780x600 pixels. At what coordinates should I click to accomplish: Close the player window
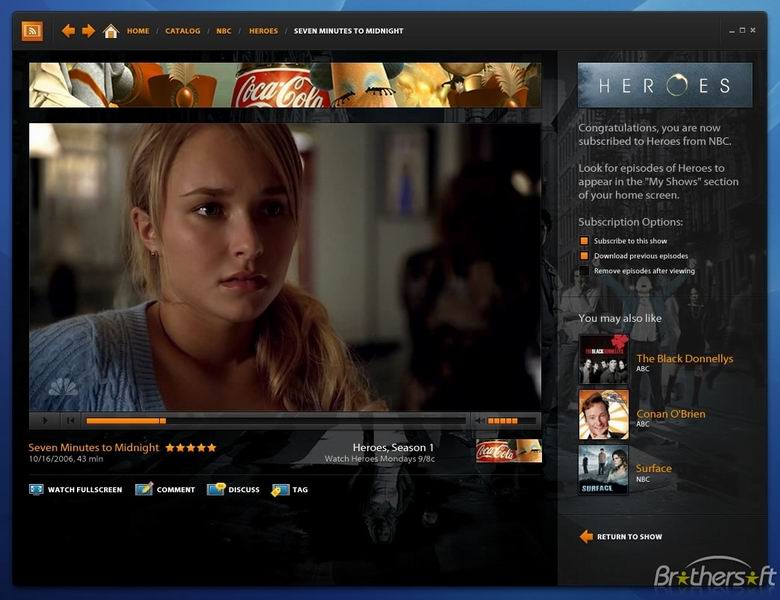point(753,30)
